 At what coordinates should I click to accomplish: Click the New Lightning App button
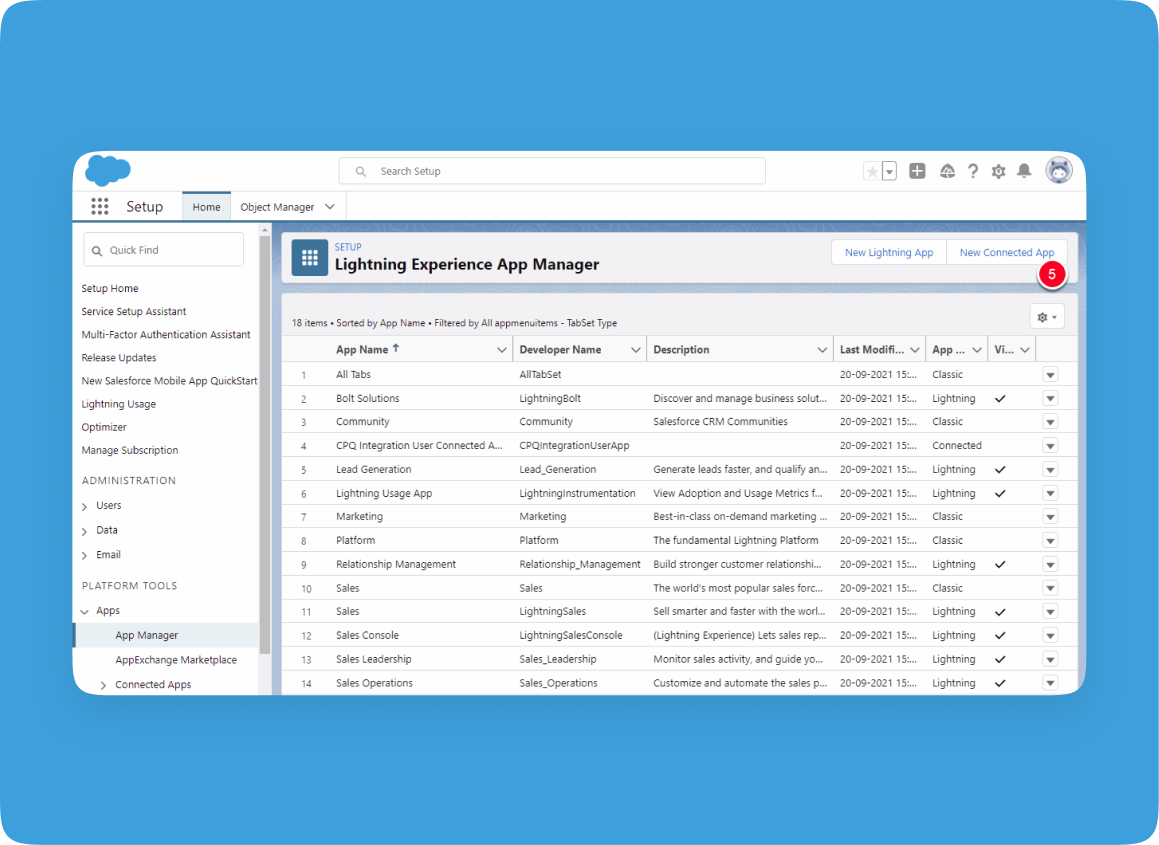(888, 253)
